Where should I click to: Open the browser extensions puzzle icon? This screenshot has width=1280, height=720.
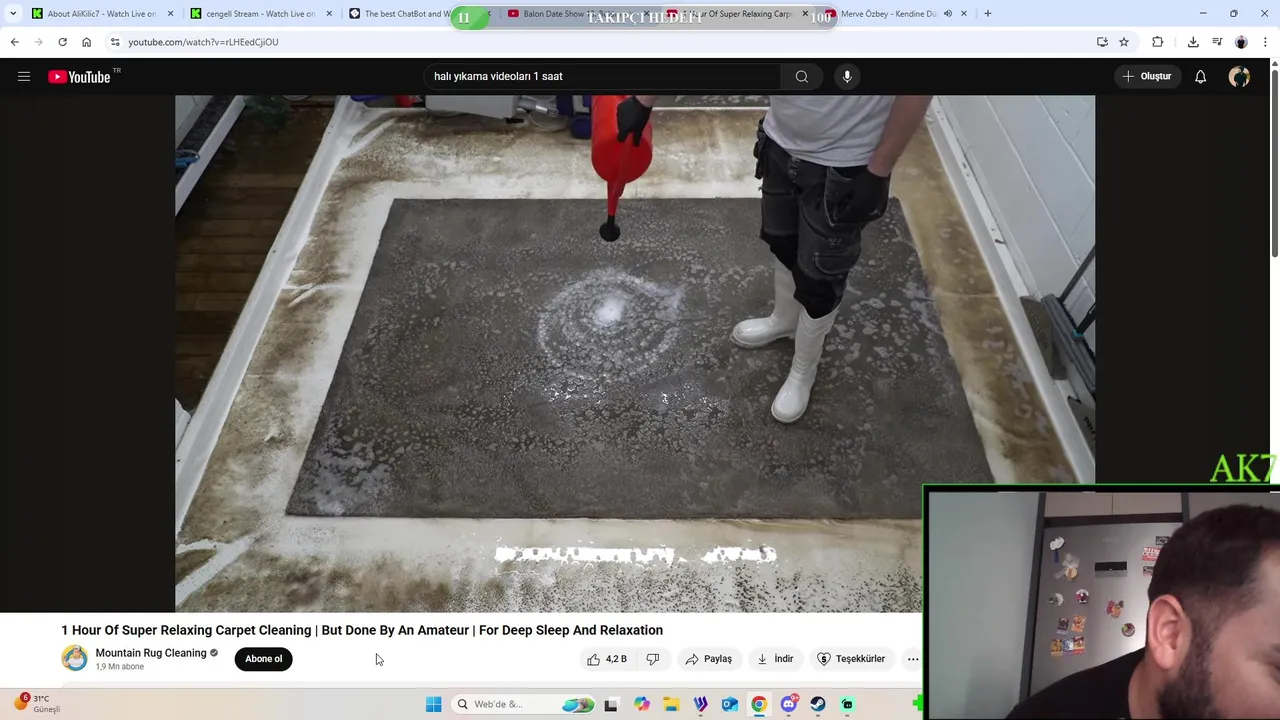coord(1157,42)
